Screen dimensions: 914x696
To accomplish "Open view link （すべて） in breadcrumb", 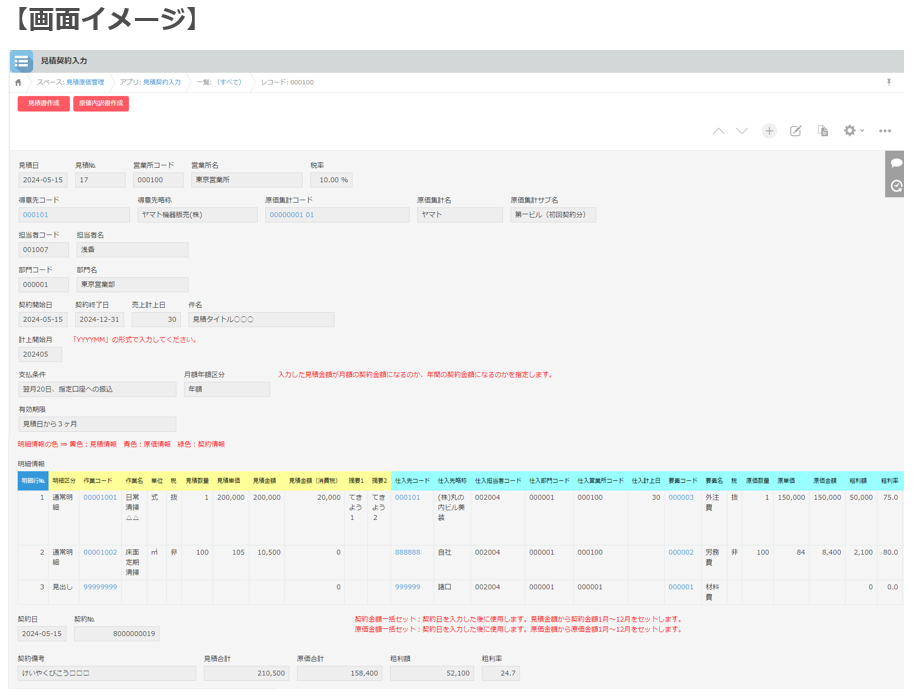I will (229, 83).
